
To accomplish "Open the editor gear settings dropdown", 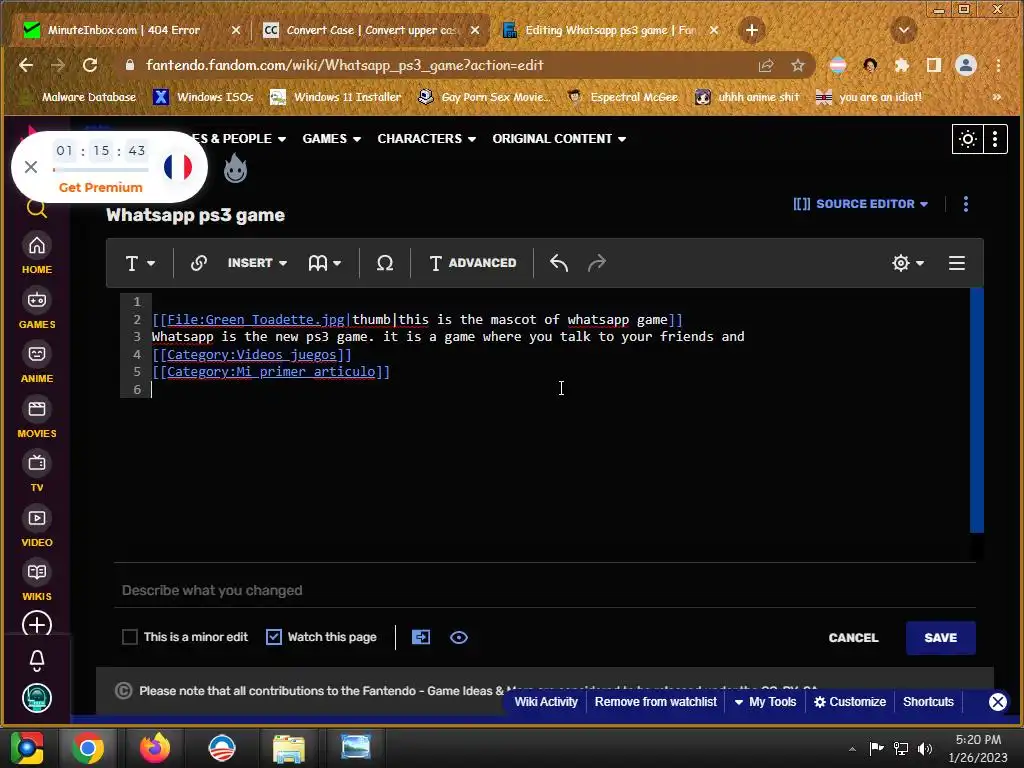I will click(908, 263).
